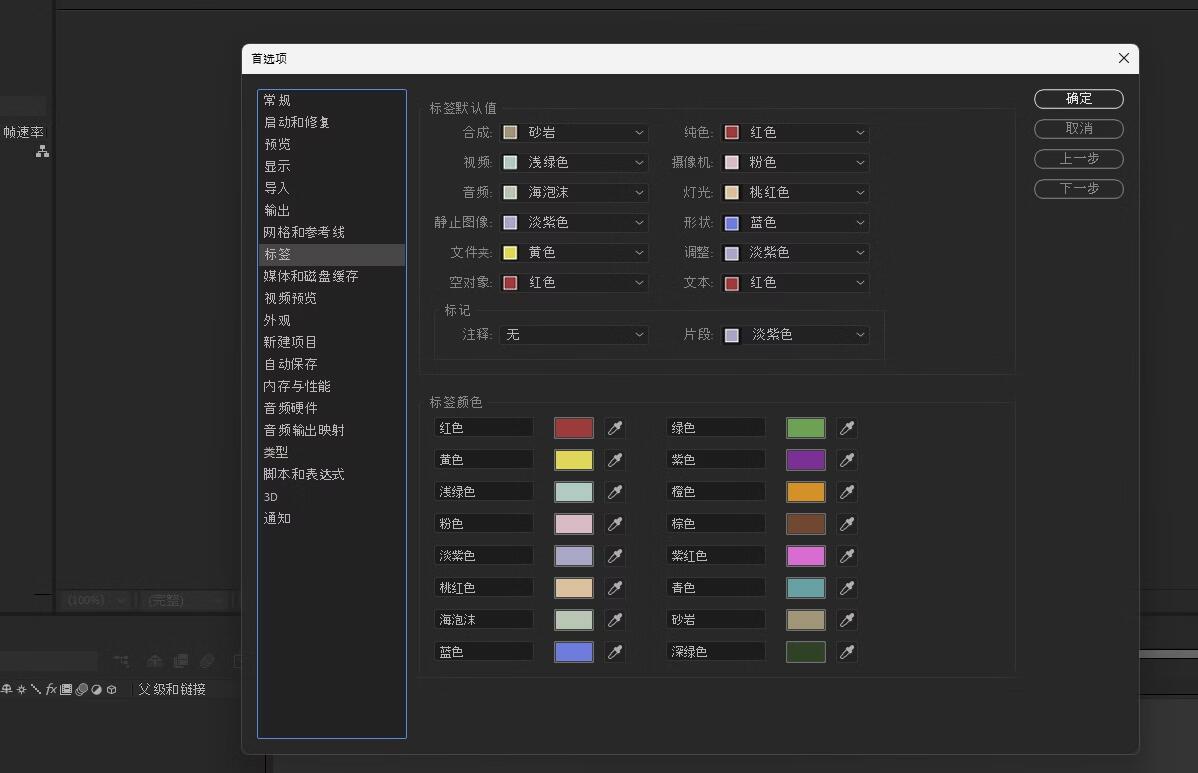
Task: Open the purple 紫色 color swatch
Action: coord(806,460)
